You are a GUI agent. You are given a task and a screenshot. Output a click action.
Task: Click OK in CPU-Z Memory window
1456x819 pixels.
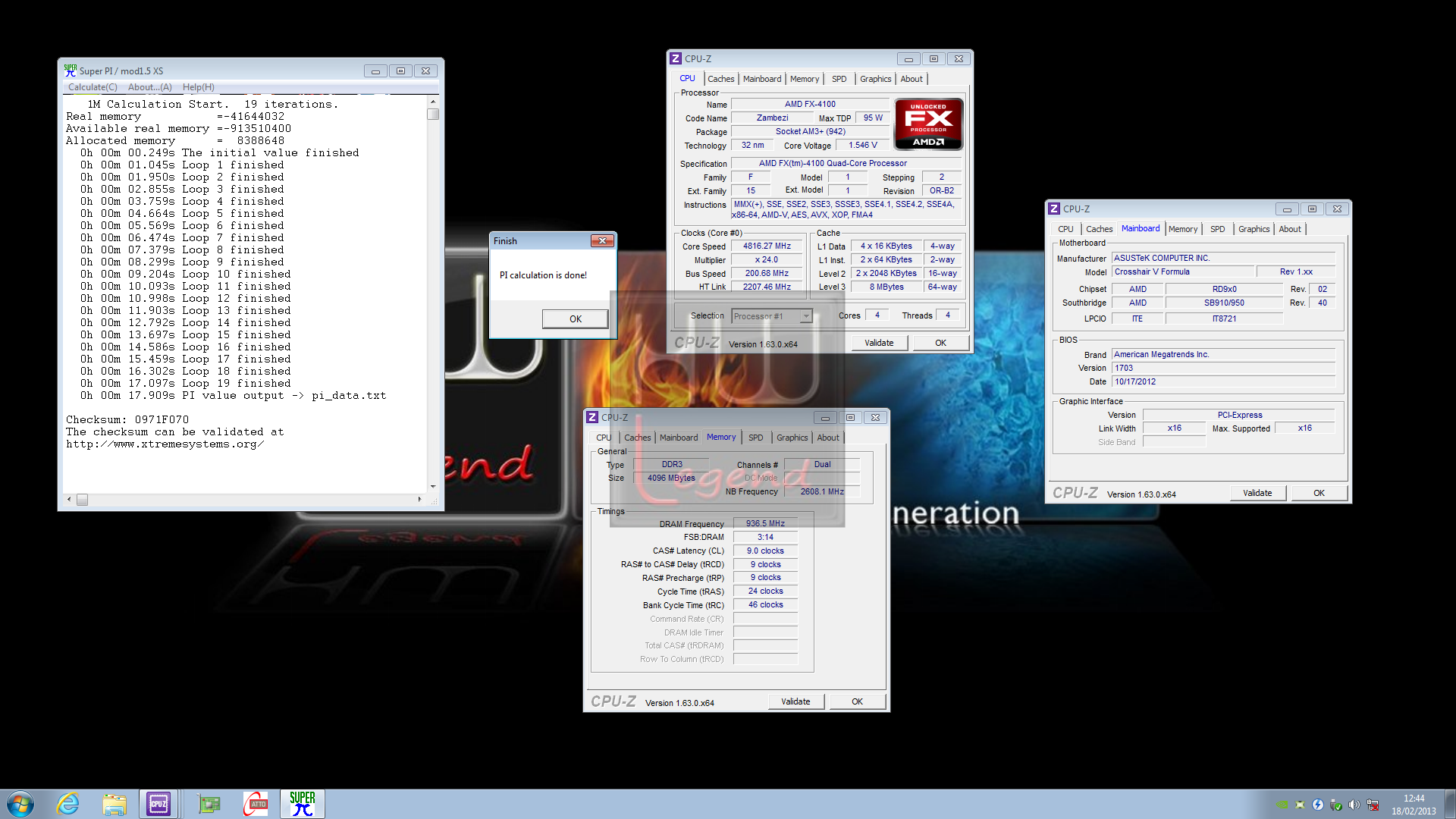(857, 701)
